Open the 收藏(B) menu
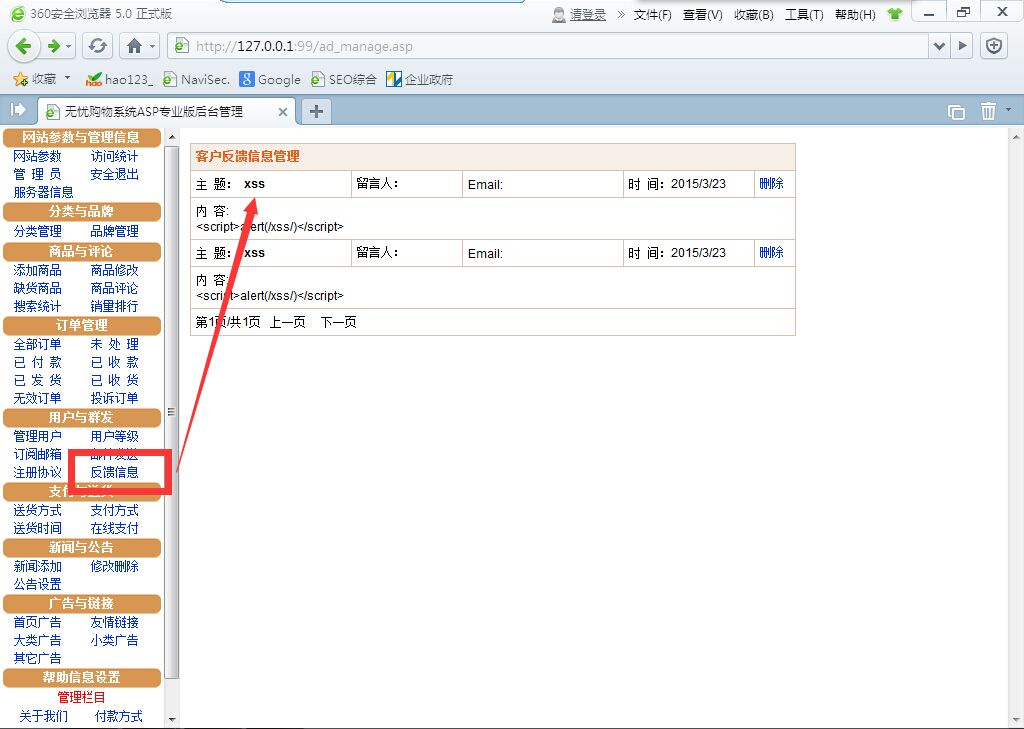 pyautogui.click(x=754, y=14)
